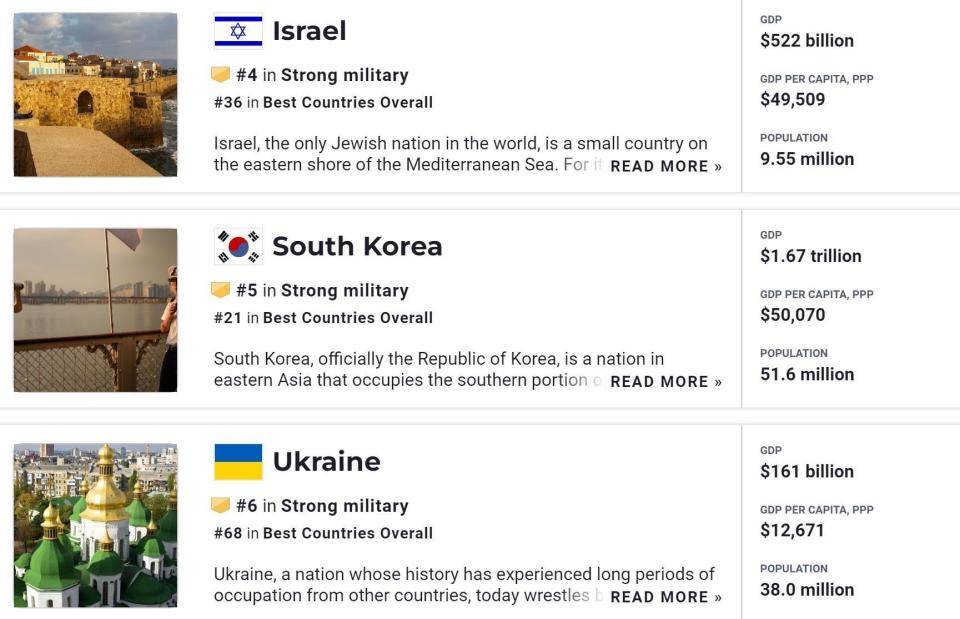960x619 pixels.
Task: Open the Ukraine country title link
Action: (326, 462)
